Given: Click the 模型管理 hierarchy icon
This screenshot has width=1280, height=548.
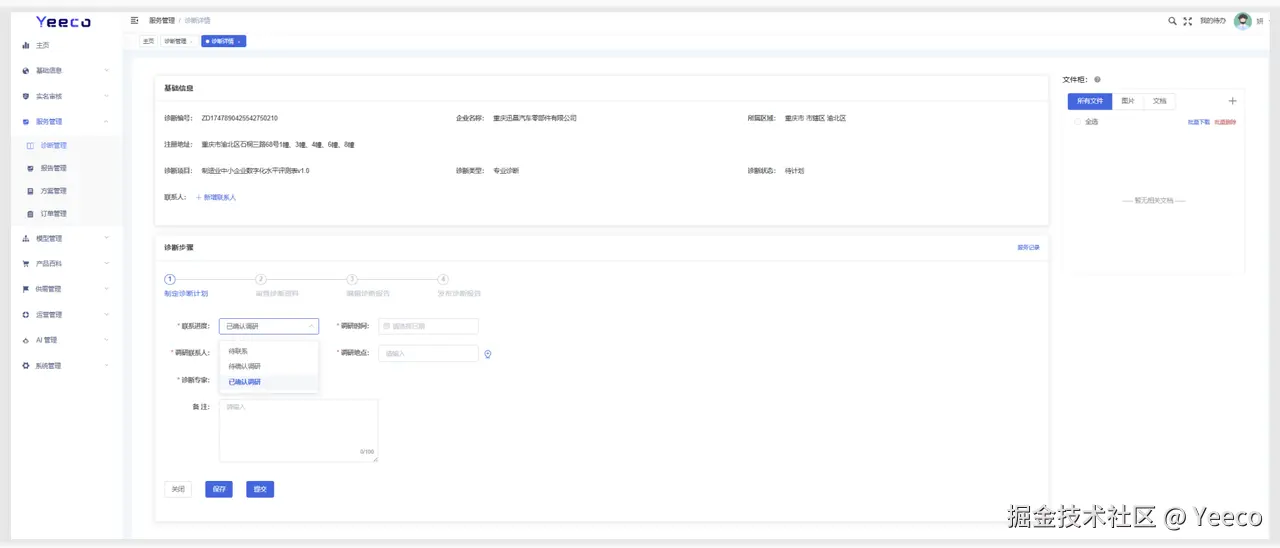Looking at the screenshot, I should click(26, 238).
